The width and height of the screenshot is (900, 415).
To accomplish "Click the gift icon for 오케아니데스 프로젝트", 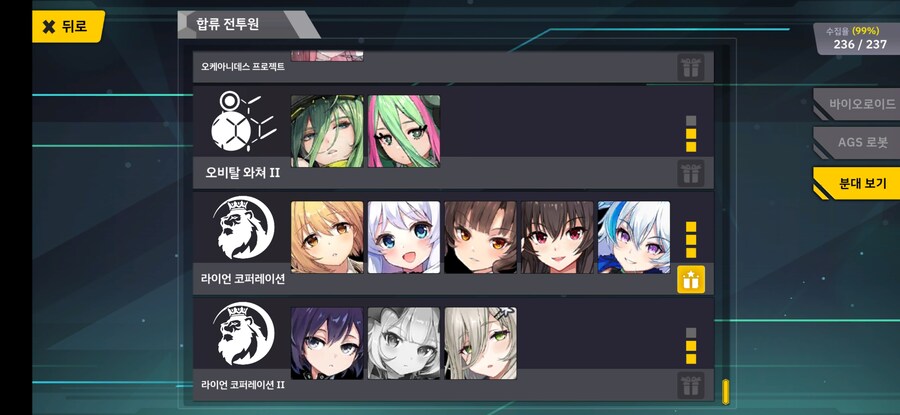I will (691, 68).
